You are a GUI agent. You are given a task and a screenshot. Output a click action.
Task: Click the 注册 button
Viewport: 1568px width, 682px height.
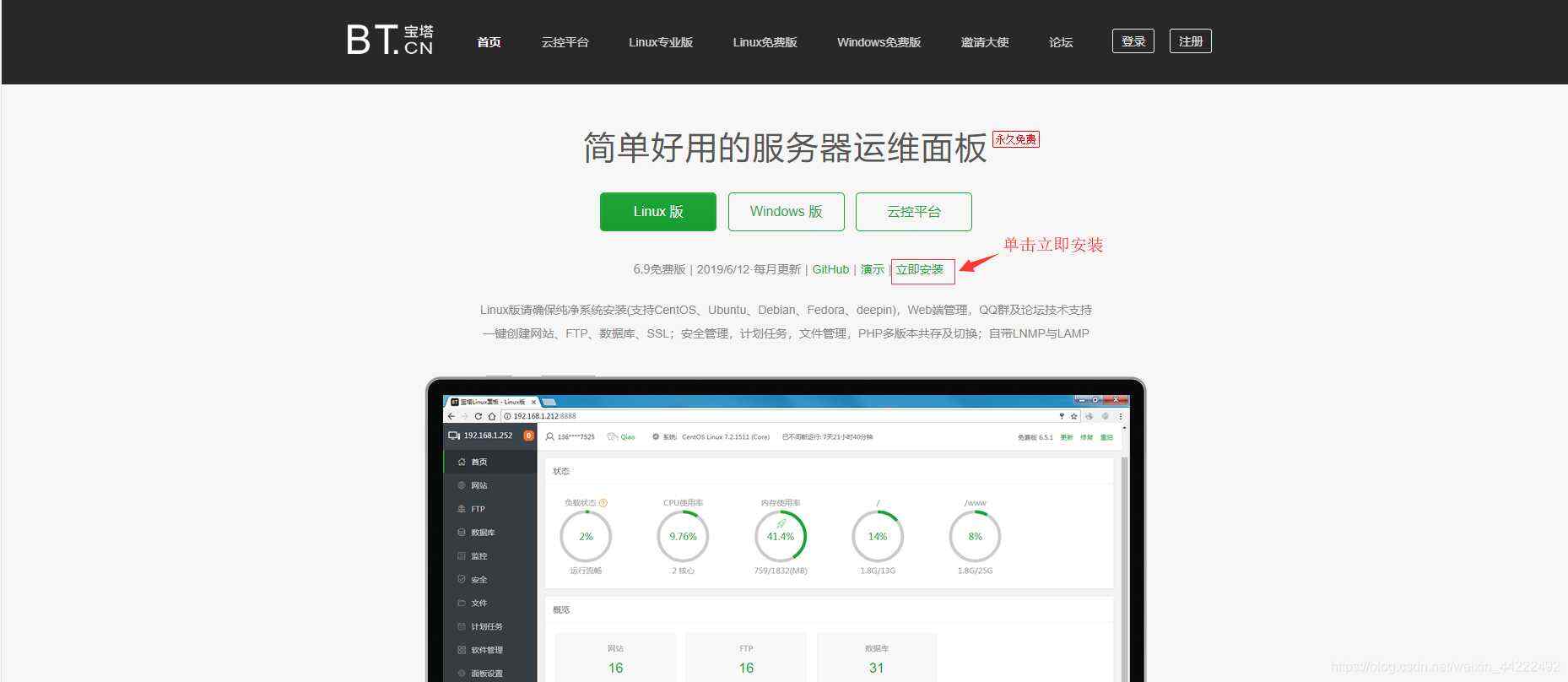1191,41
